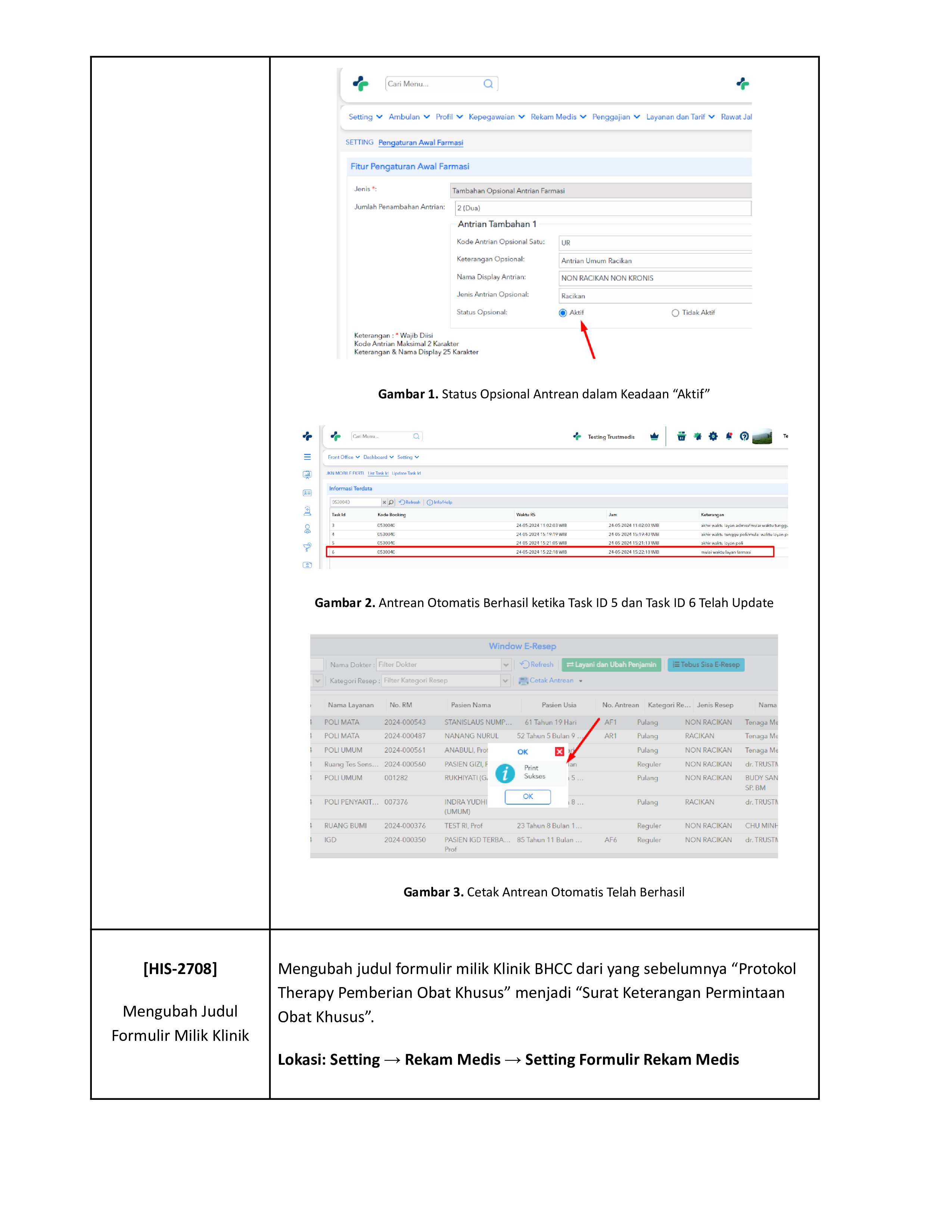
Task: Open Info/Help in the Informasi Terdata toolbar
Action: click(x=439, y=502)
